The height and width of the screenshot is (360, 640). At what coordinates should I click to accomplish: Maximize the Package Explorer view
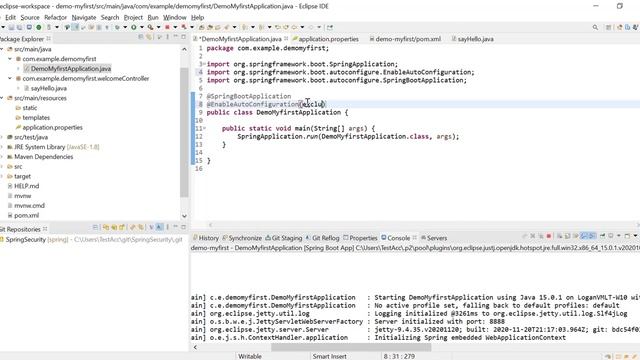[184, 37]
